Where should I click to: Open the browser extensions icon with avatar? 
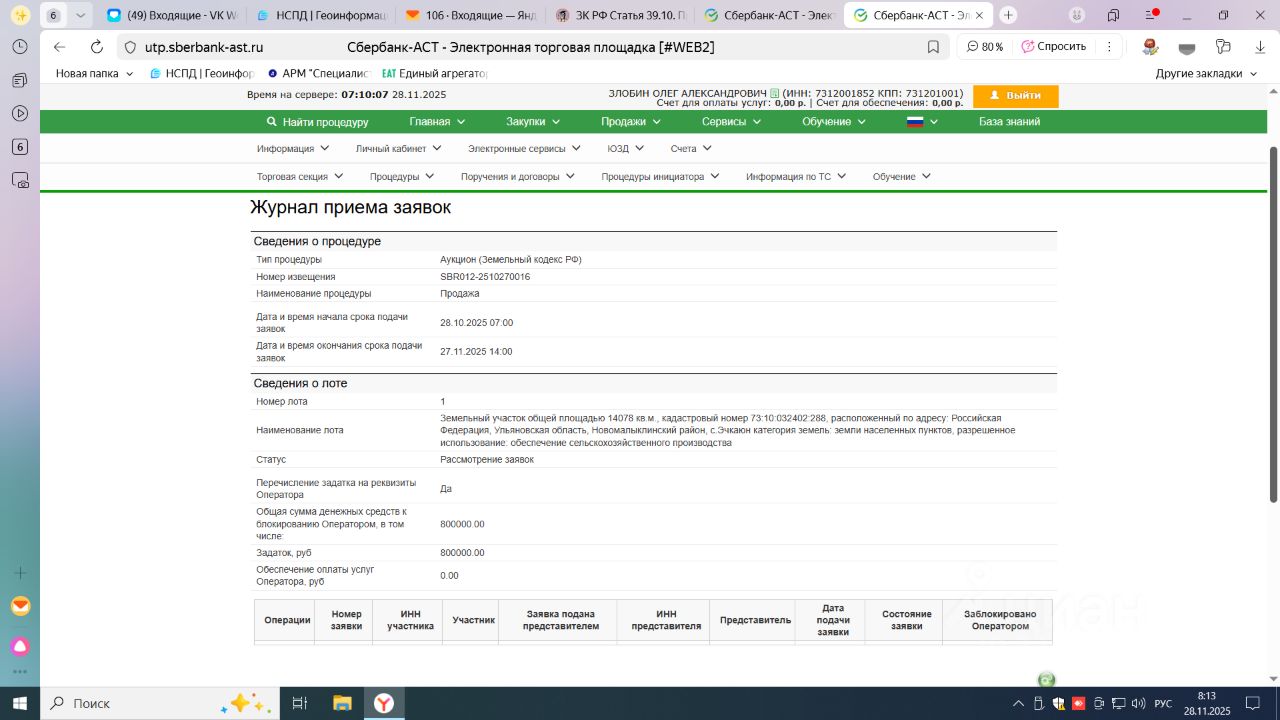coord(1150,47)
